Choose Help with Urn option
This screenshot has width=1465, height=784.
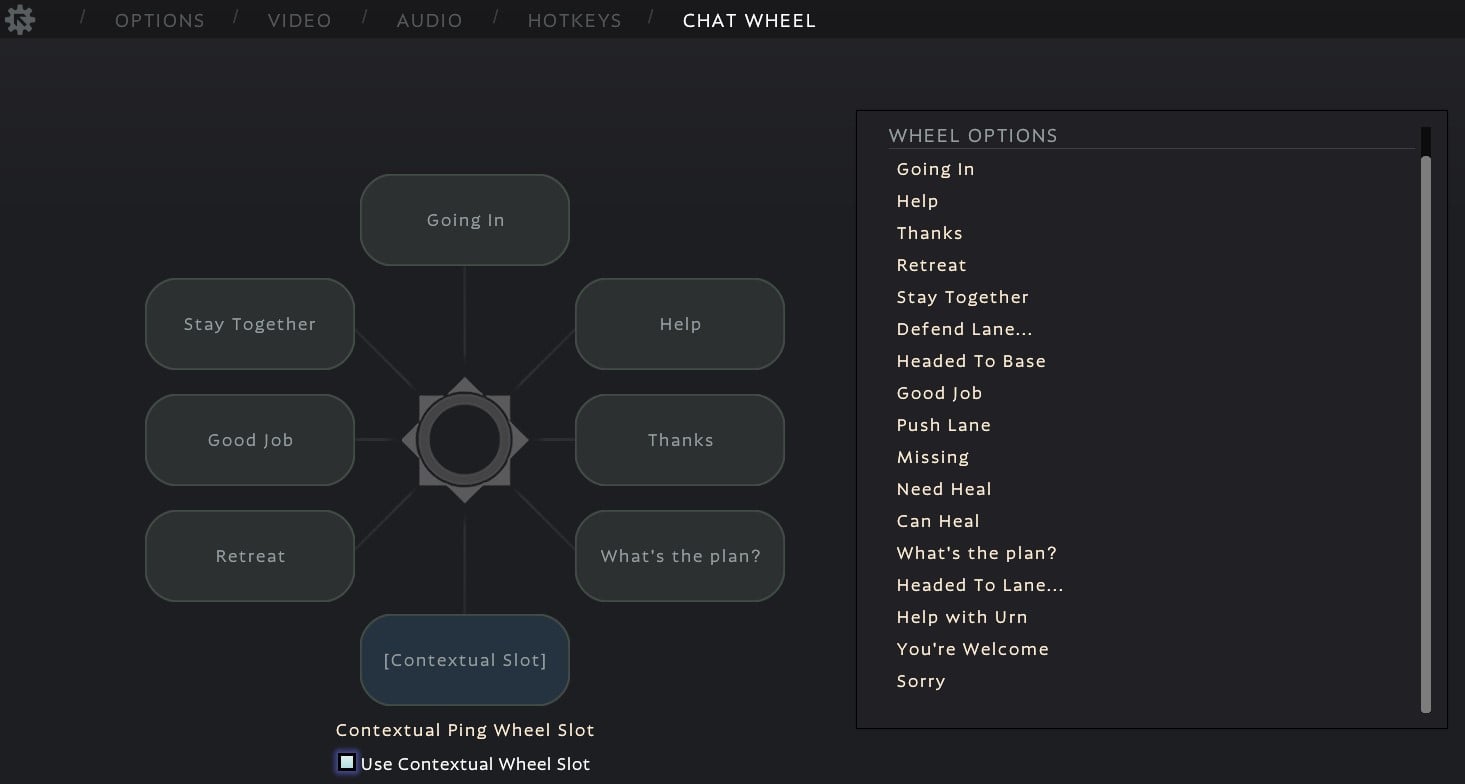tap(962, 617)
